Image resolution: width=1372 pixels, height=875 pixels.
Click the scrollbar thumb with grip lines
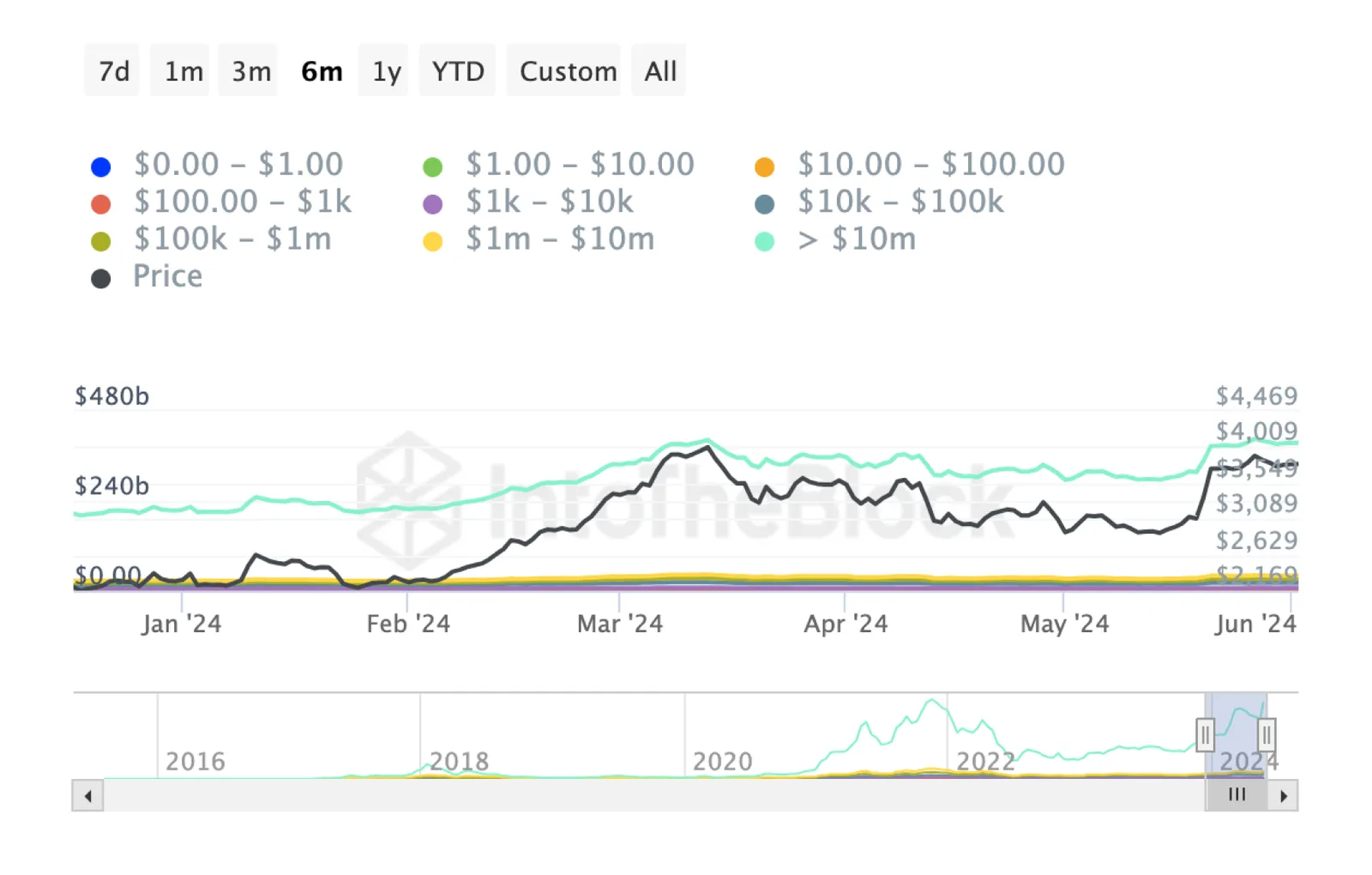point(1237,795)
